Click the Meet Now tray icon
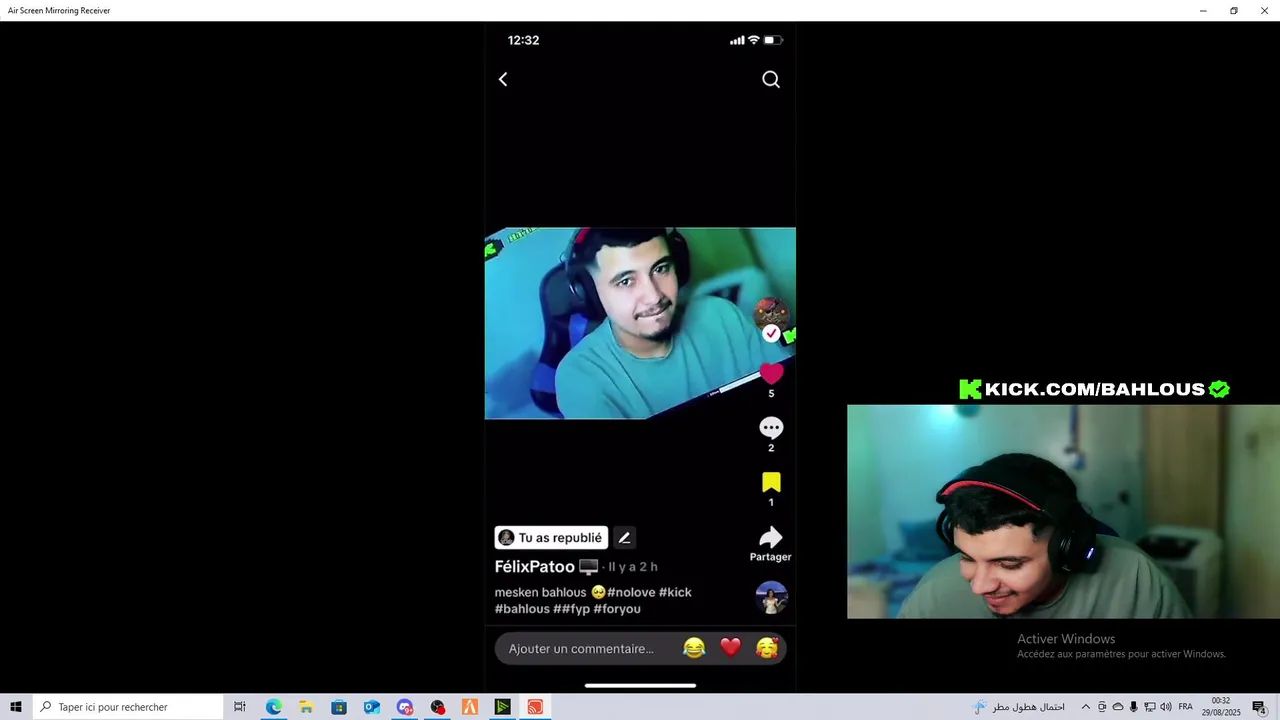 click(1102, 707)
